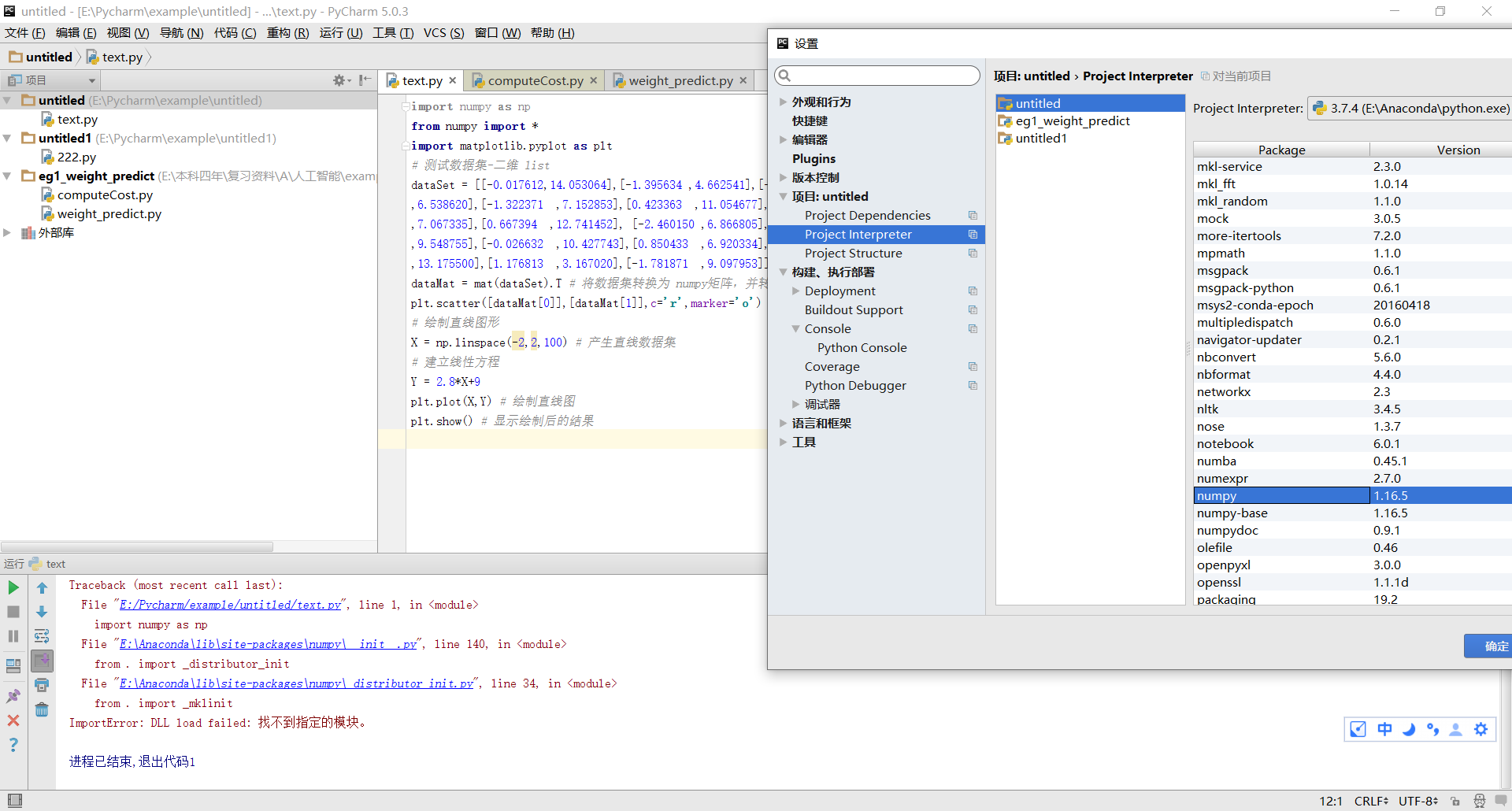Open the Project Interpreter combo box
This screenshot has width=1512, height=811.
tap(1410, 109)
